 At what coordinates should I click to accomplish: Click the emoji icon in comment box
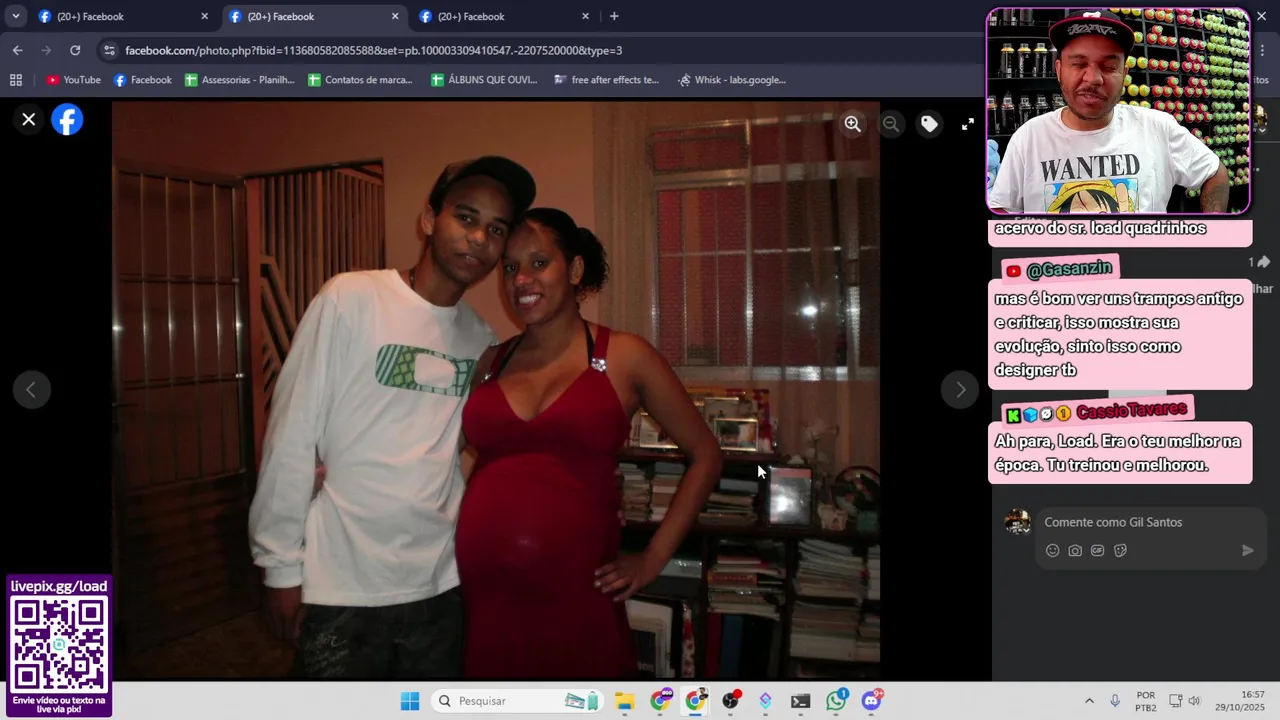[1052, 550]
